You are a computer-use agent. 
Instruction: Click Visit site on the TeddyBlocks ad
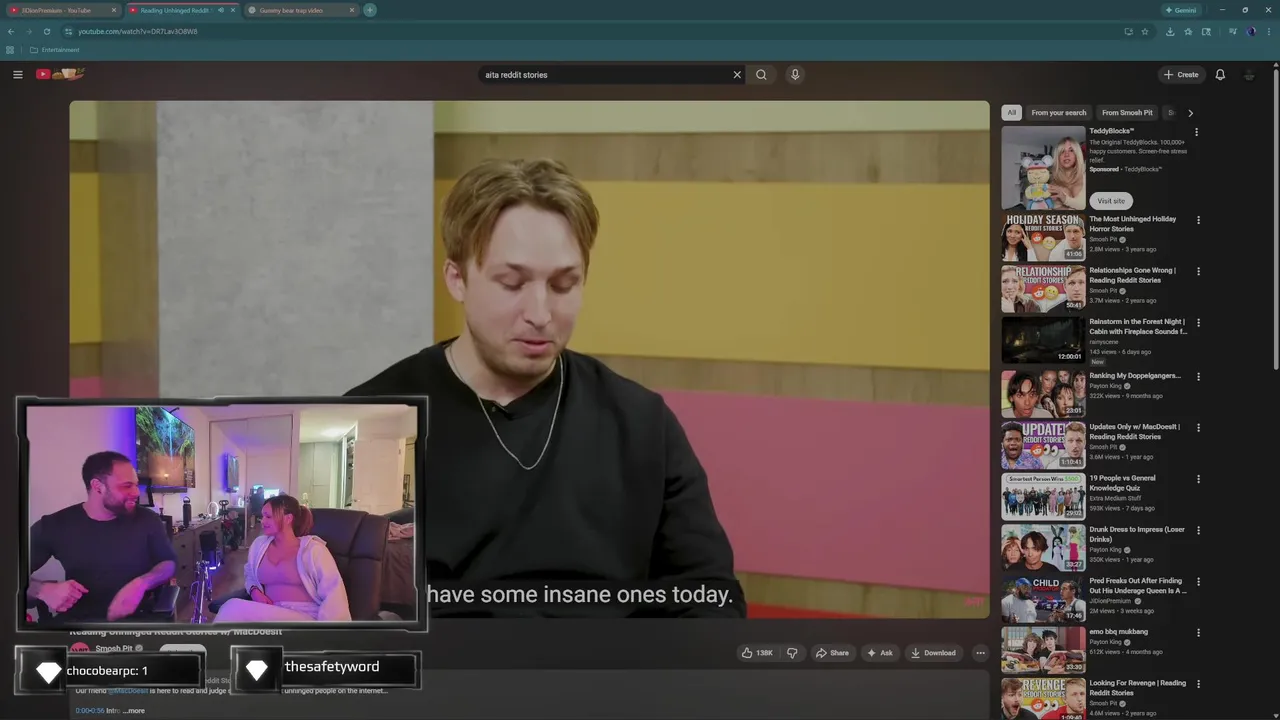[1111, 201]
